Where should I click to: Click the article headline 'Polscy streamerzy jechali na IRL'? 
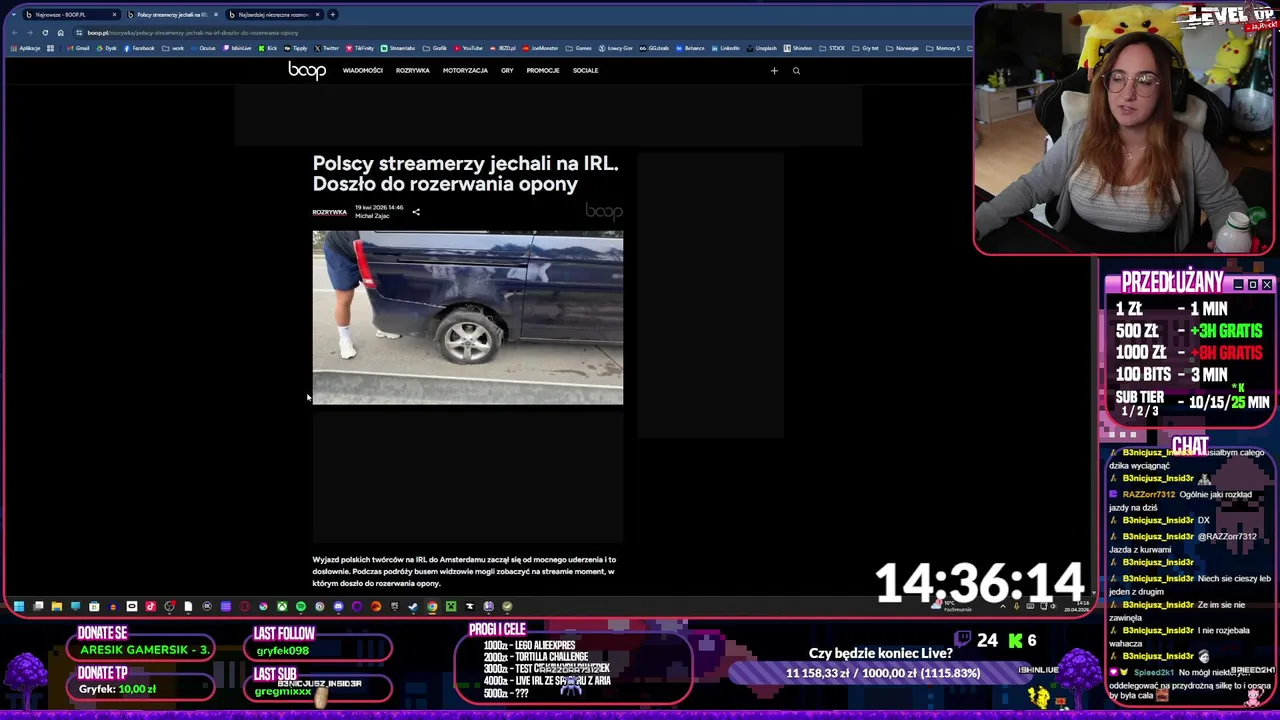tap(465, 173)
